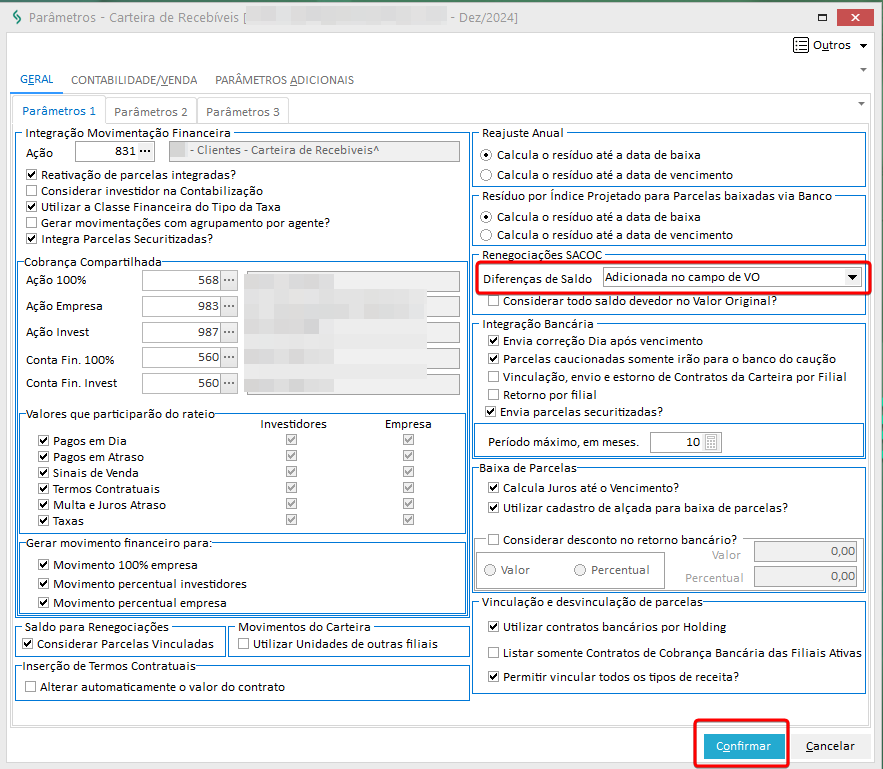
Task: Open CONTABILIDADE/VENDA tab
Action: [134, 80]
